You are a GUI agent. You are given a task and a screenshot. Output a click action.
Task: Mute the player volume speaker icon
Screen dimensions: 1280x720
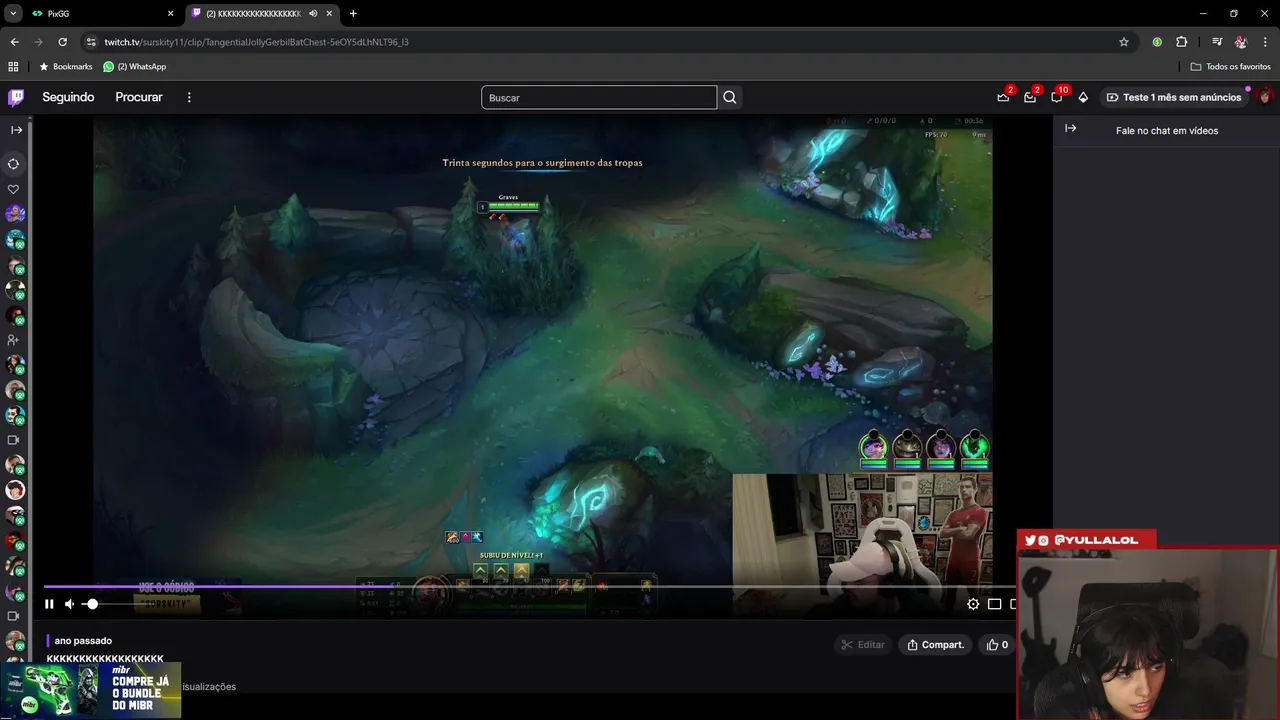[70, 604]
